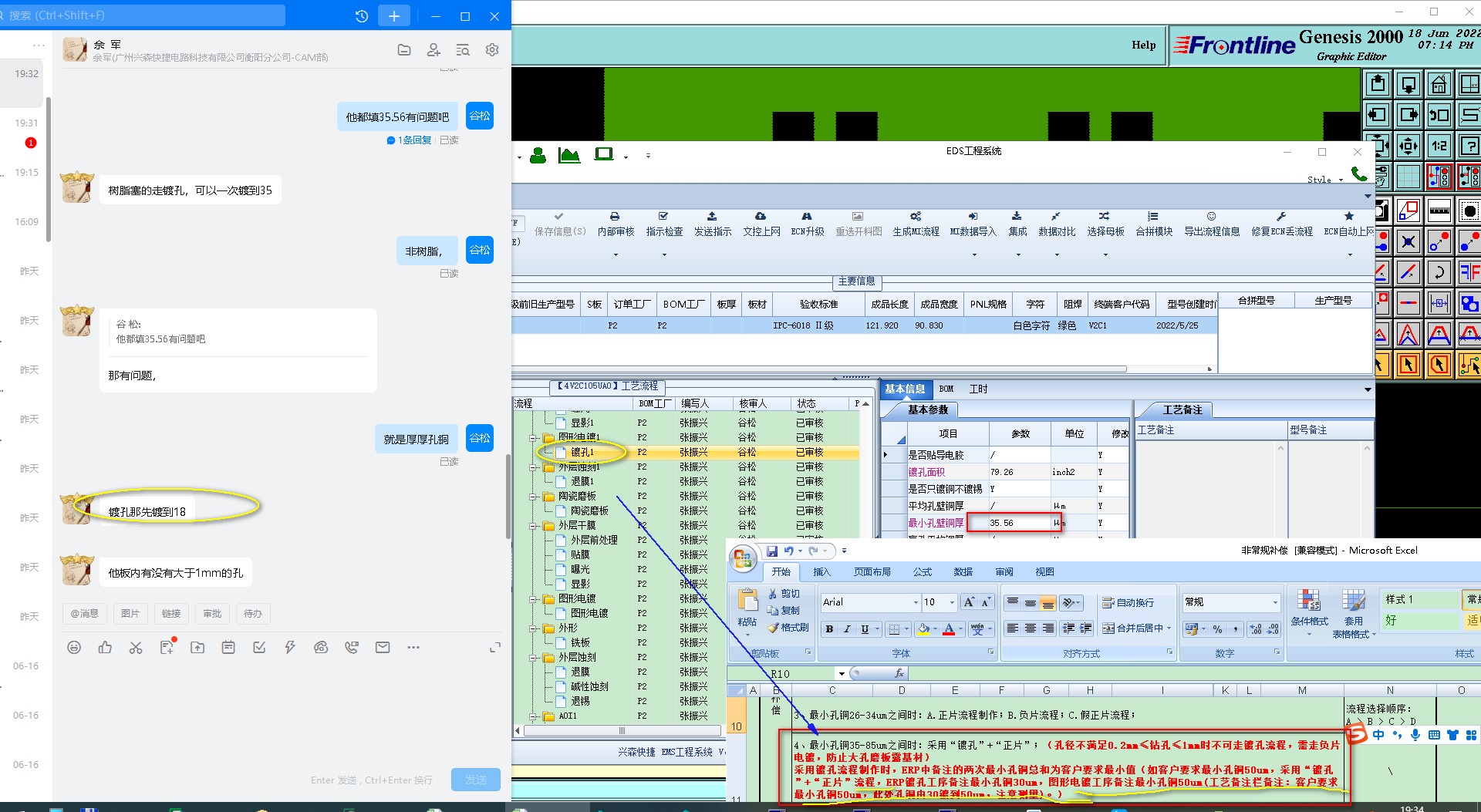1481x812 pixels.
Task: Collapse the 外形 folder in process tree
Action: pos(533,628)
